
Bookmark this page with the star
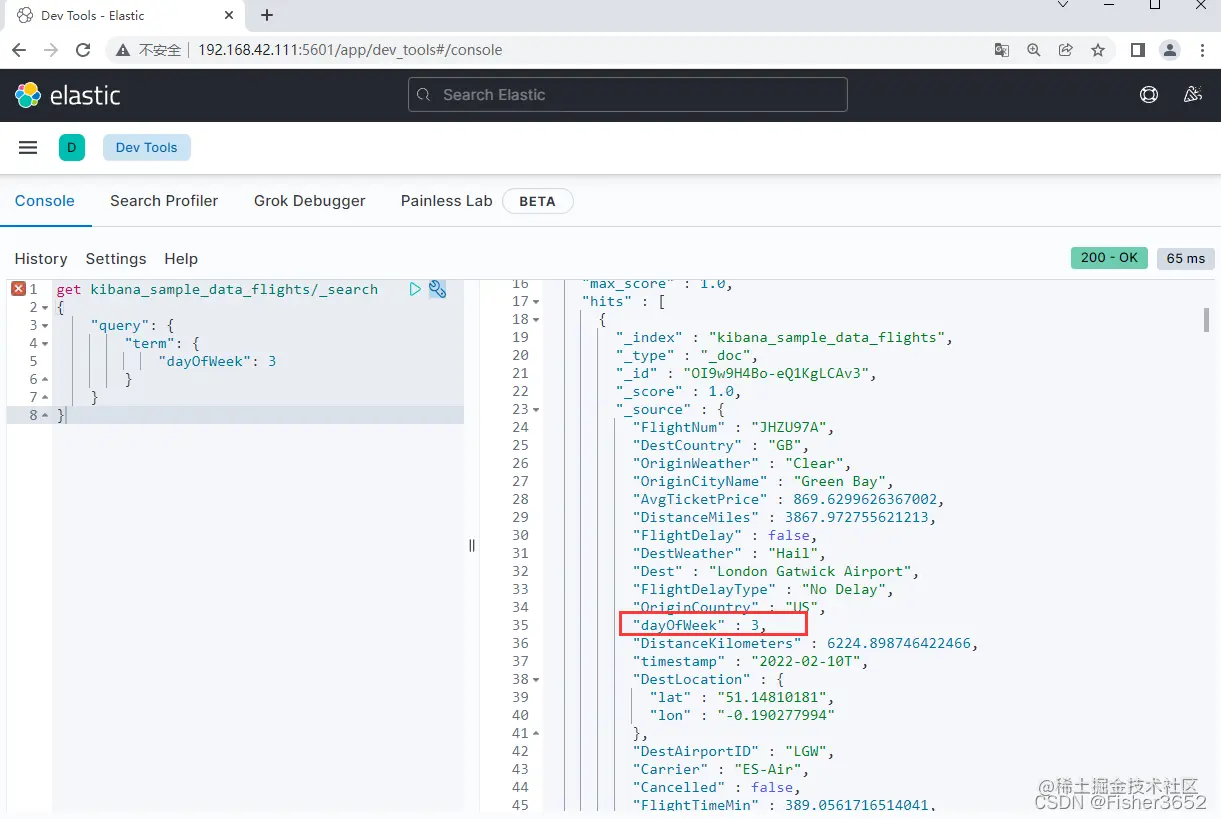click(1098, 50)
